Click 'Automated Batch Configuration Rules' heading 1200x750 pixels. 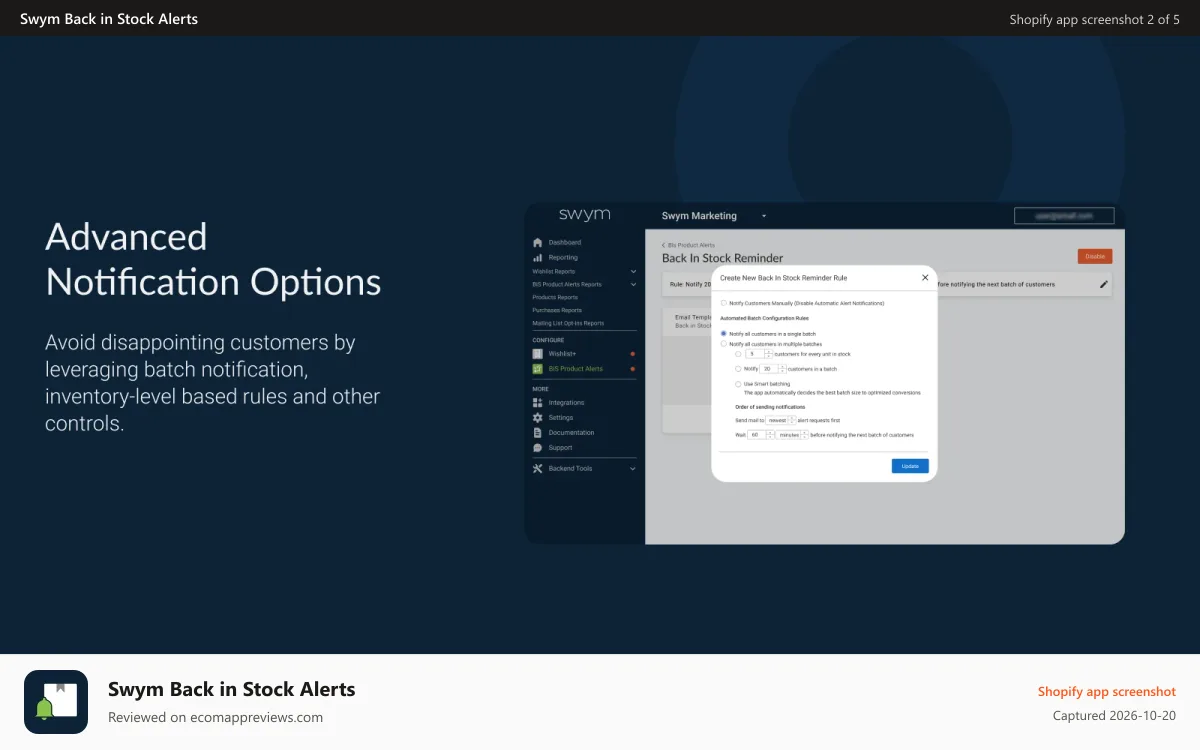764,318
